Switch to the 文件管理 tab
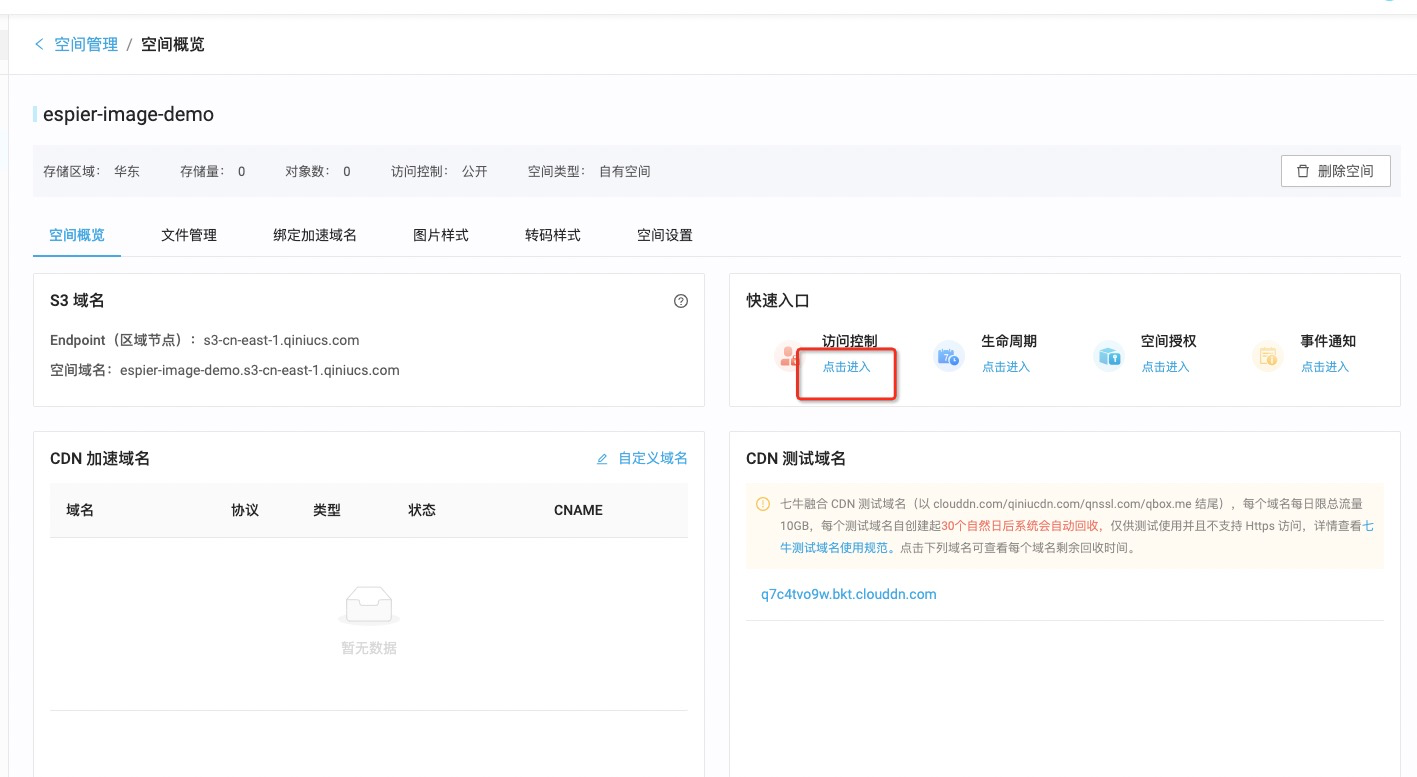This screenshot has height=777, width=1417. point(189,236)
